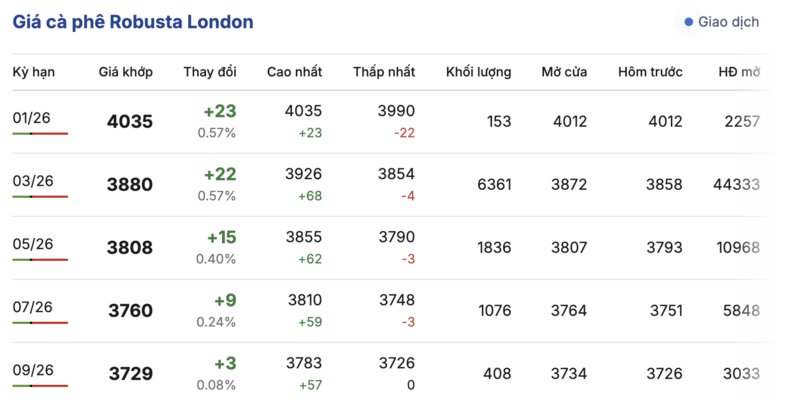Sort by the Kỳ hạn column header
790x400 pixels.
pos(33,72)
